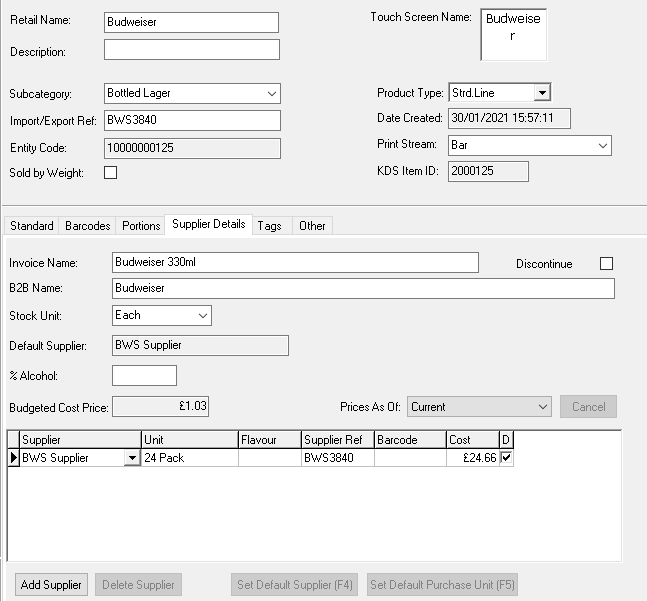Screen dimensions: 647x601
Task: Select the Tags tab
Action: pos(269,226)
